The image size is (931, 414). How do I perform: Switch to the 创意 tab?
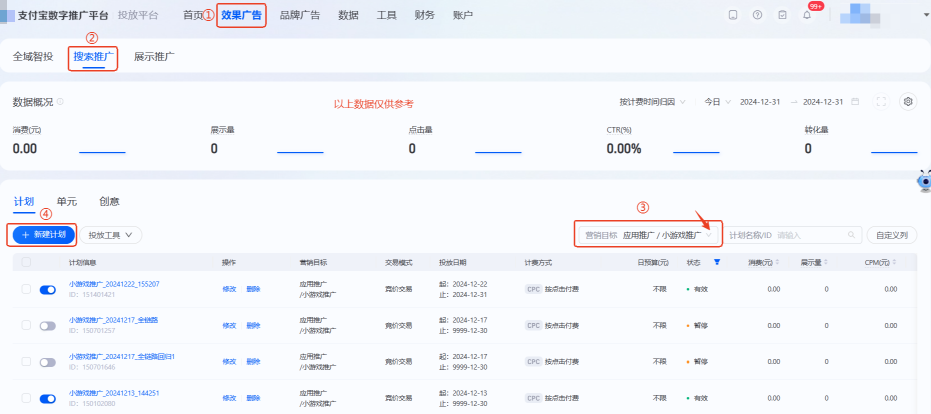click(110, 201)
